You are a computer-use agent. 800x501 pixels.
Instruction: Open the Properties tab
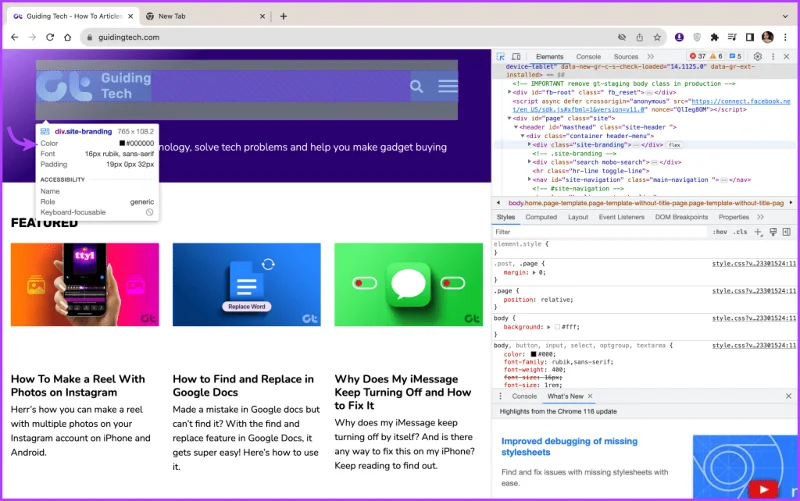coord(734,217)
